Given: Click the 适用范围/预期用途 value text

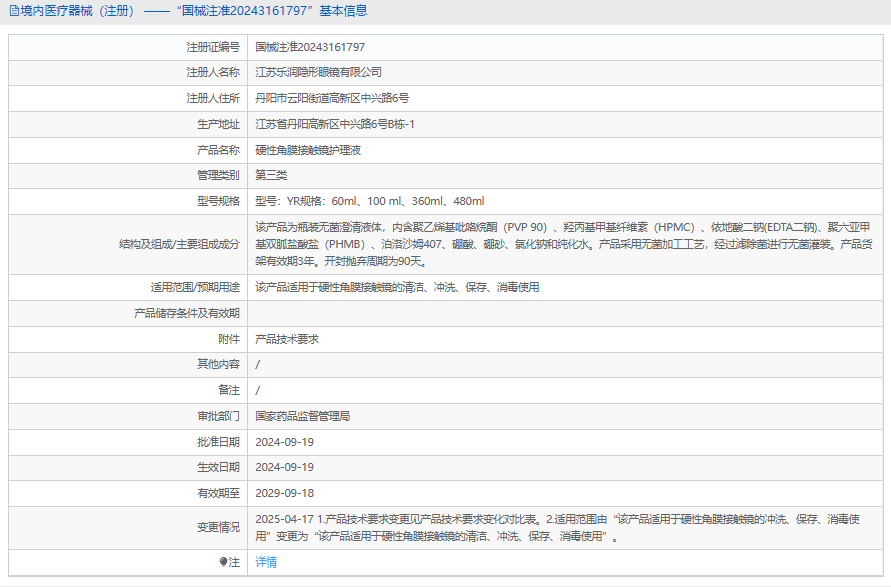Looking at the screenshot, I should point(397,287).
